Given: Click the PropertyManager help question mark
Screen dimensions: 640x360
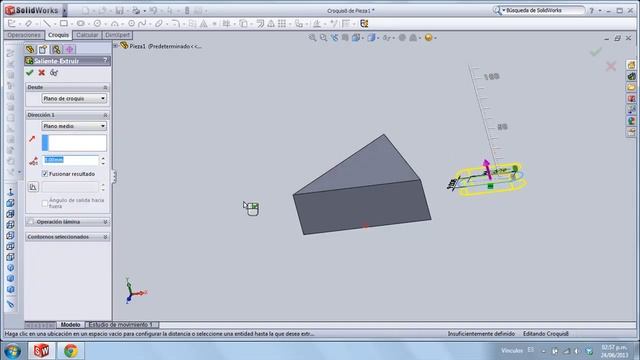Looking at the screenshot, I should coord(105,60).
